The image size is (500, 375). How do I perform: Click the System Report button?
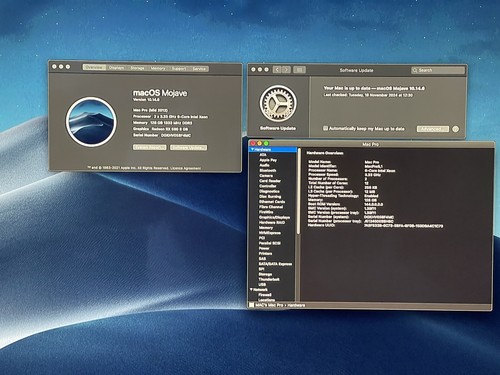coord(150,147)
